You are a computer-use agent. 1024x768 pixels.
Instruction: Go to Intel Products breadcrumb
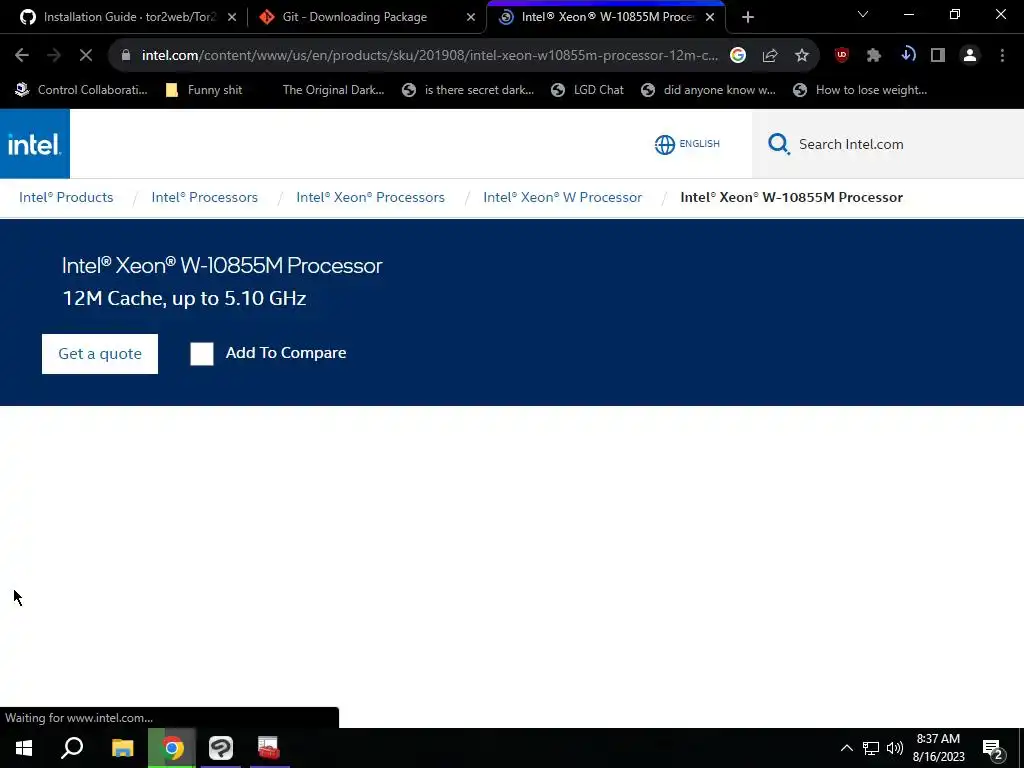click(x=66, y=197)
